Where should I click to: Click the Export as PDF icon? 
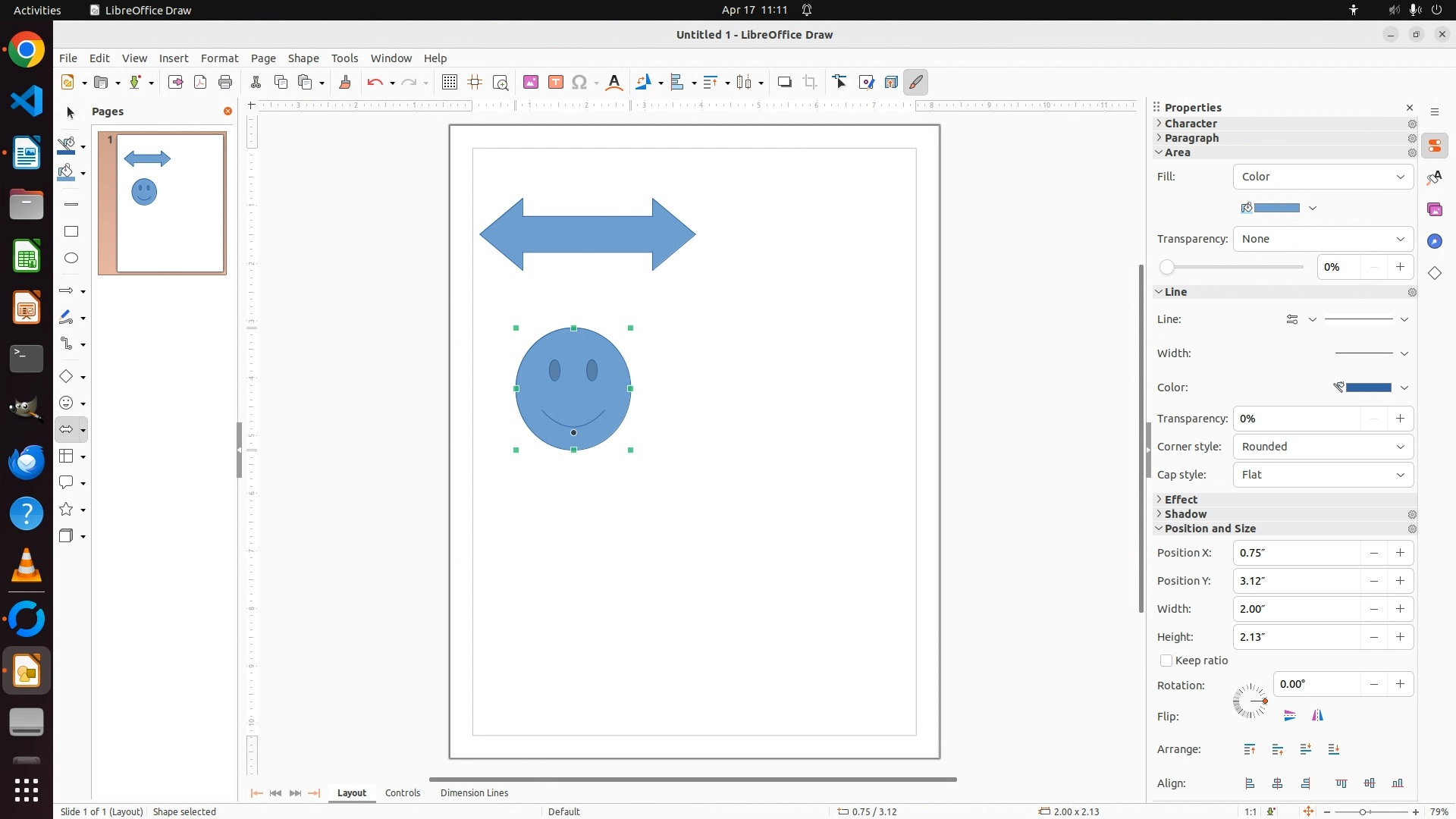pyautogui.click(x=200, y=83)
